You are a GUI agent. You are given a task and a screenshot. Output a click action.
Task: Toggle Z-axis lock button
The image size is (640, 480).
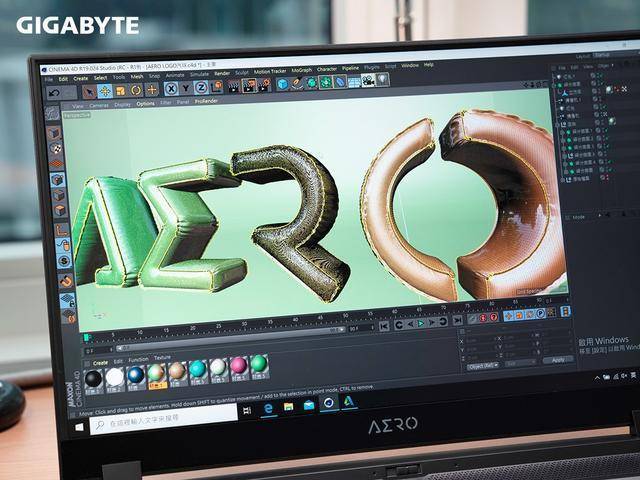point(201,87)
